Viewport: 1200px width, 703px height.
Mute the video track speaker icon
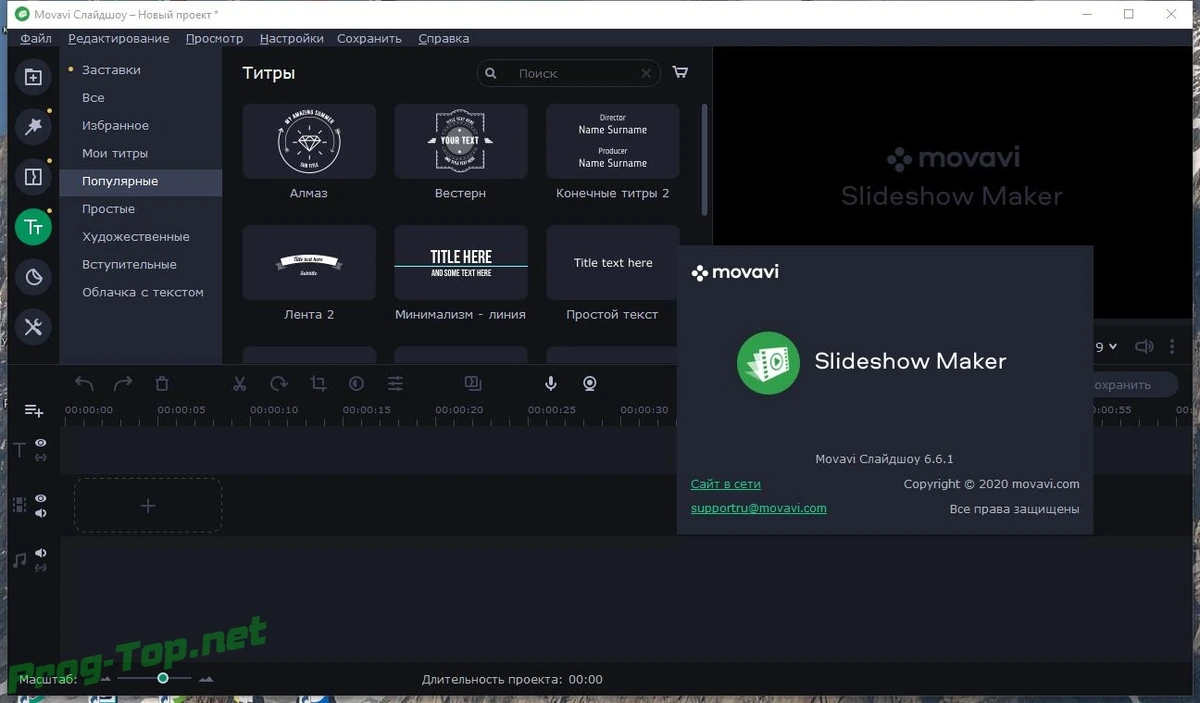[41, 513]
